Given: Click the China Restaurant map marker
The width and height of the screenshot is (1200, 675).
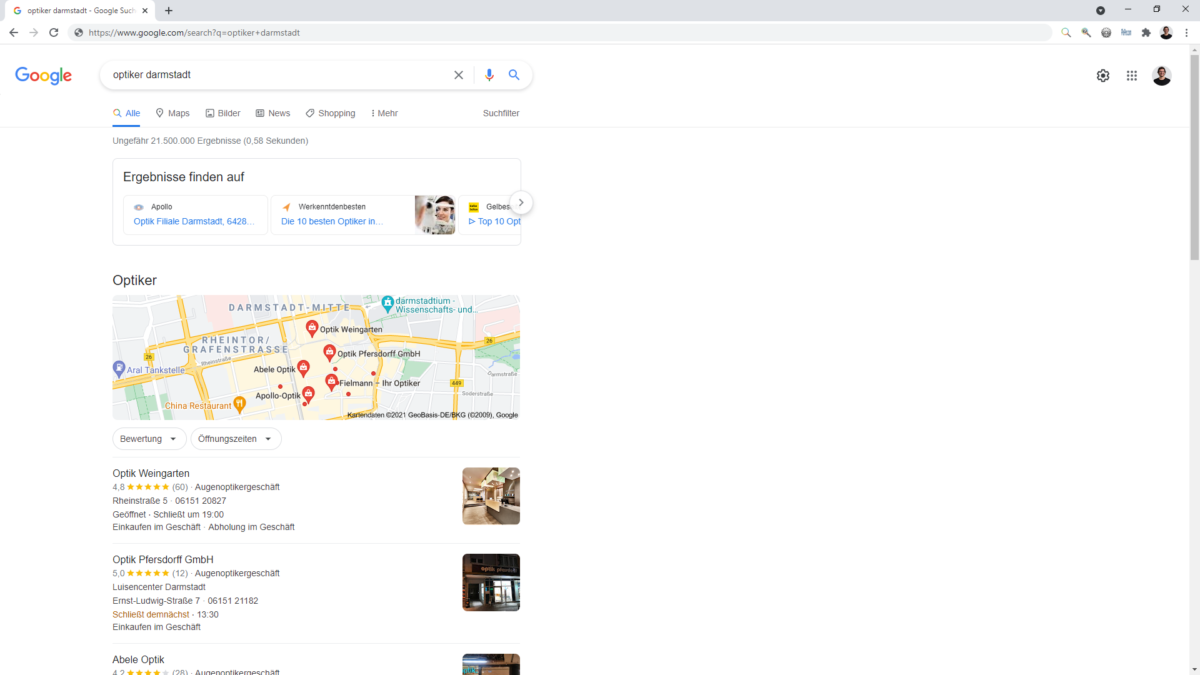Looking at the screenshot, I should pyautogui.click(x=239, y=404).
